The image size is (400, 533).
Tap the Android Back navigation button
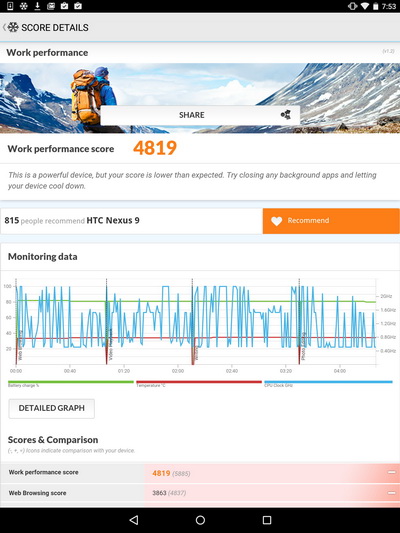[x=134, y=520]
